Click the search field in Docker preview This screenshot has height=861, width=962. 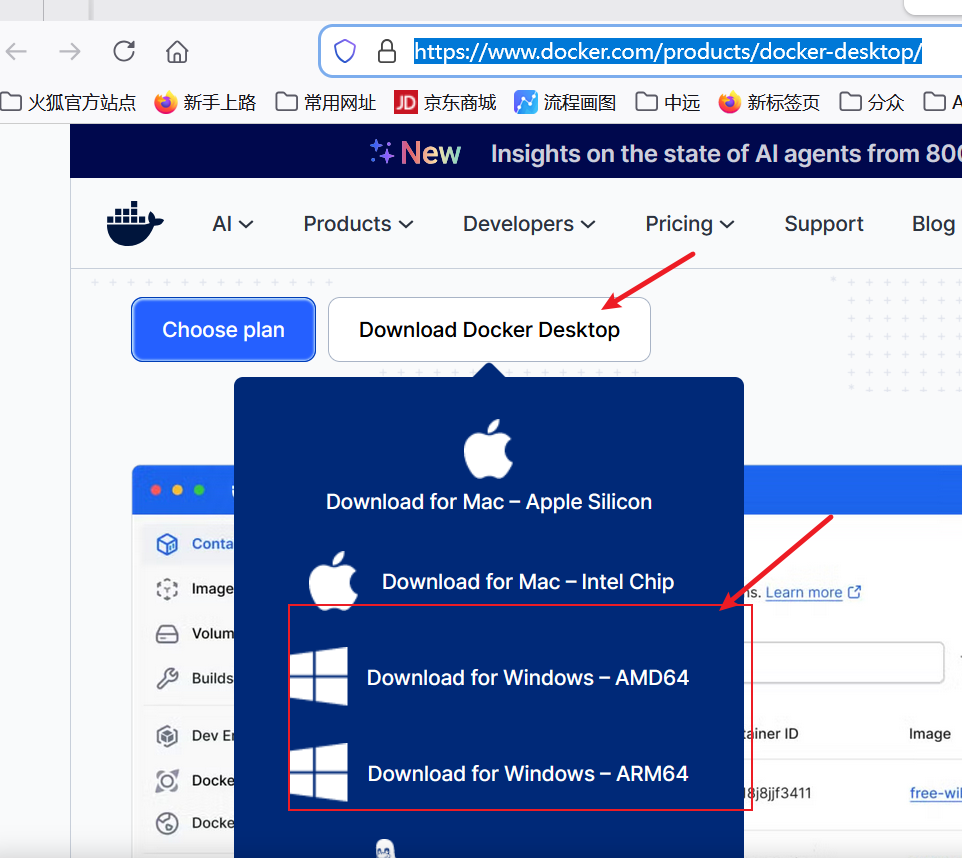pyautogui.click(x=844, y=662)
